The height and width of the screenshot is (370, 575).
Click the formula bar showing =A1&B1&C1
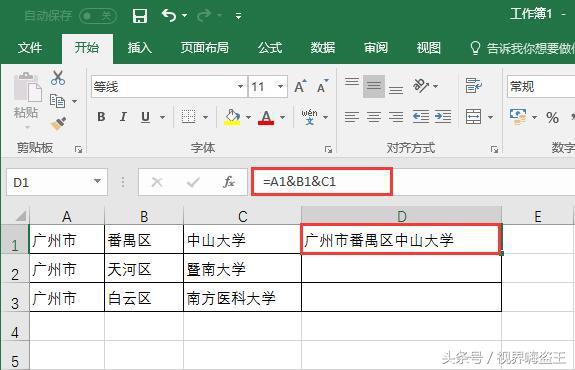322,182
